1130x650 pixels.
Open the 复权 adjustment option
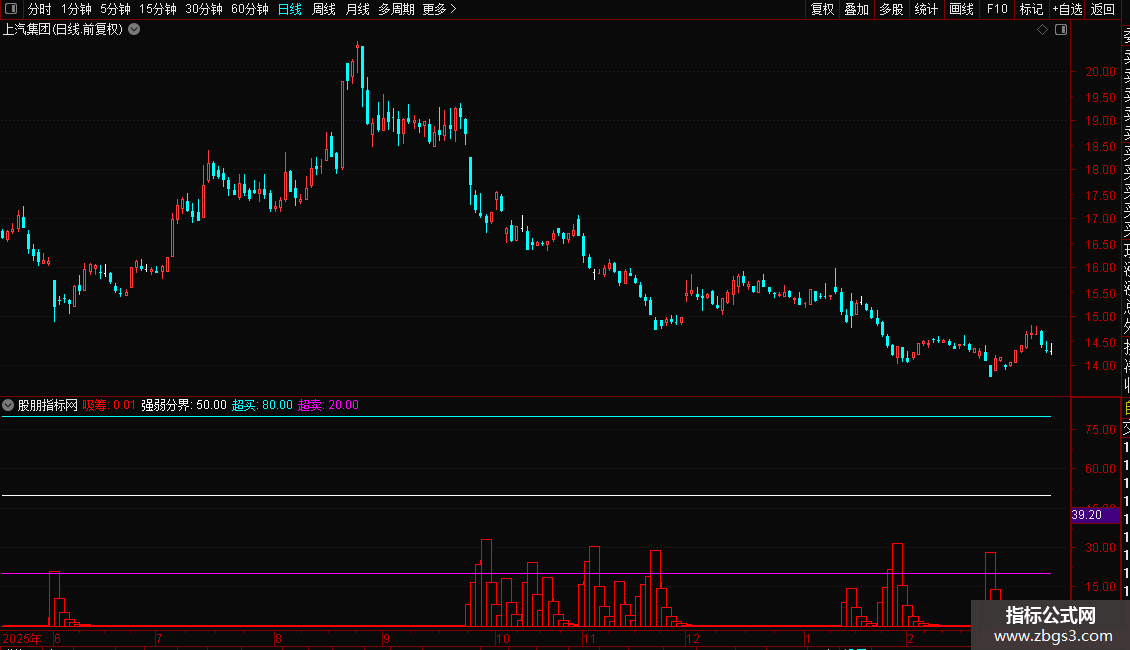point(822,9)
